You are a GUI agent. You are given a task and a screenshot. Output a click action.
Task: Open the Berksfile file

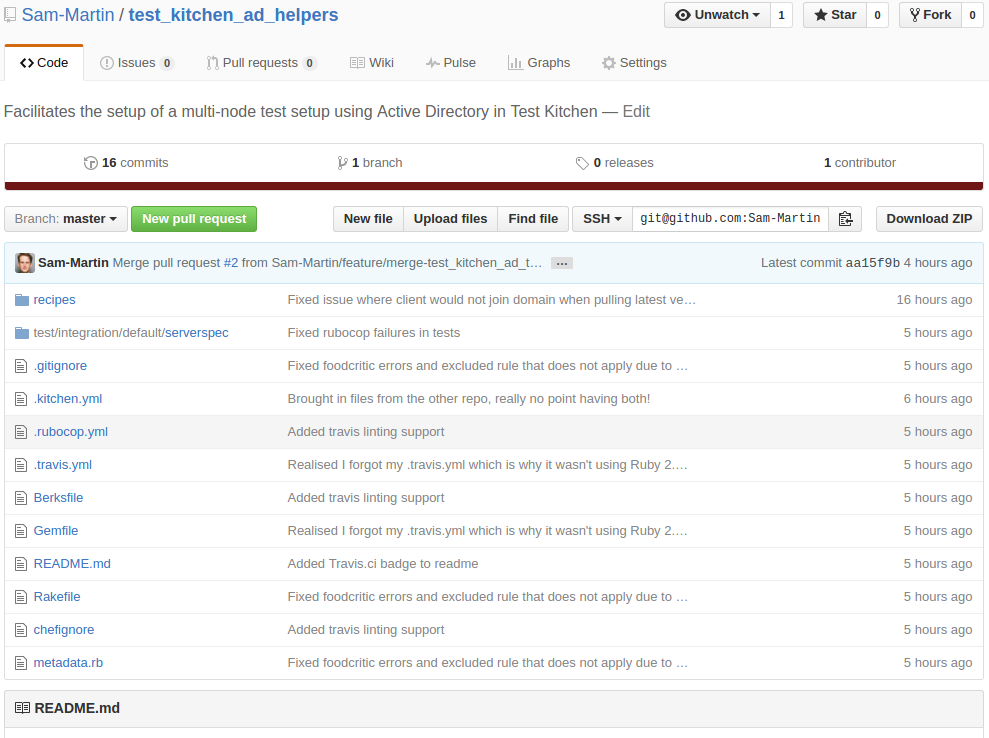click(58, 498)
